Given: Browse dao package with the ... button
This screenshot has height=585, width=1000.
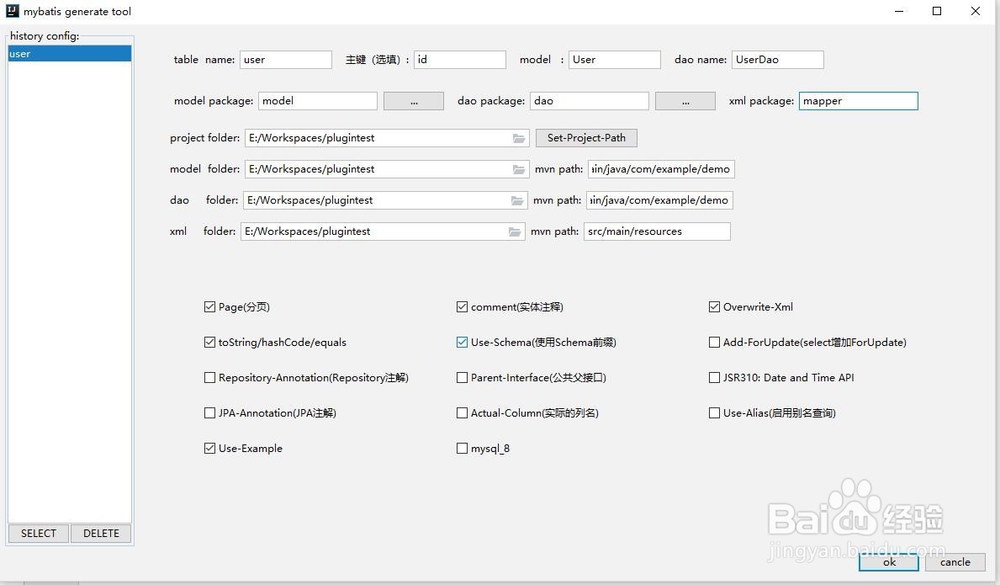Looking at the screenshot, I should 685,101.
